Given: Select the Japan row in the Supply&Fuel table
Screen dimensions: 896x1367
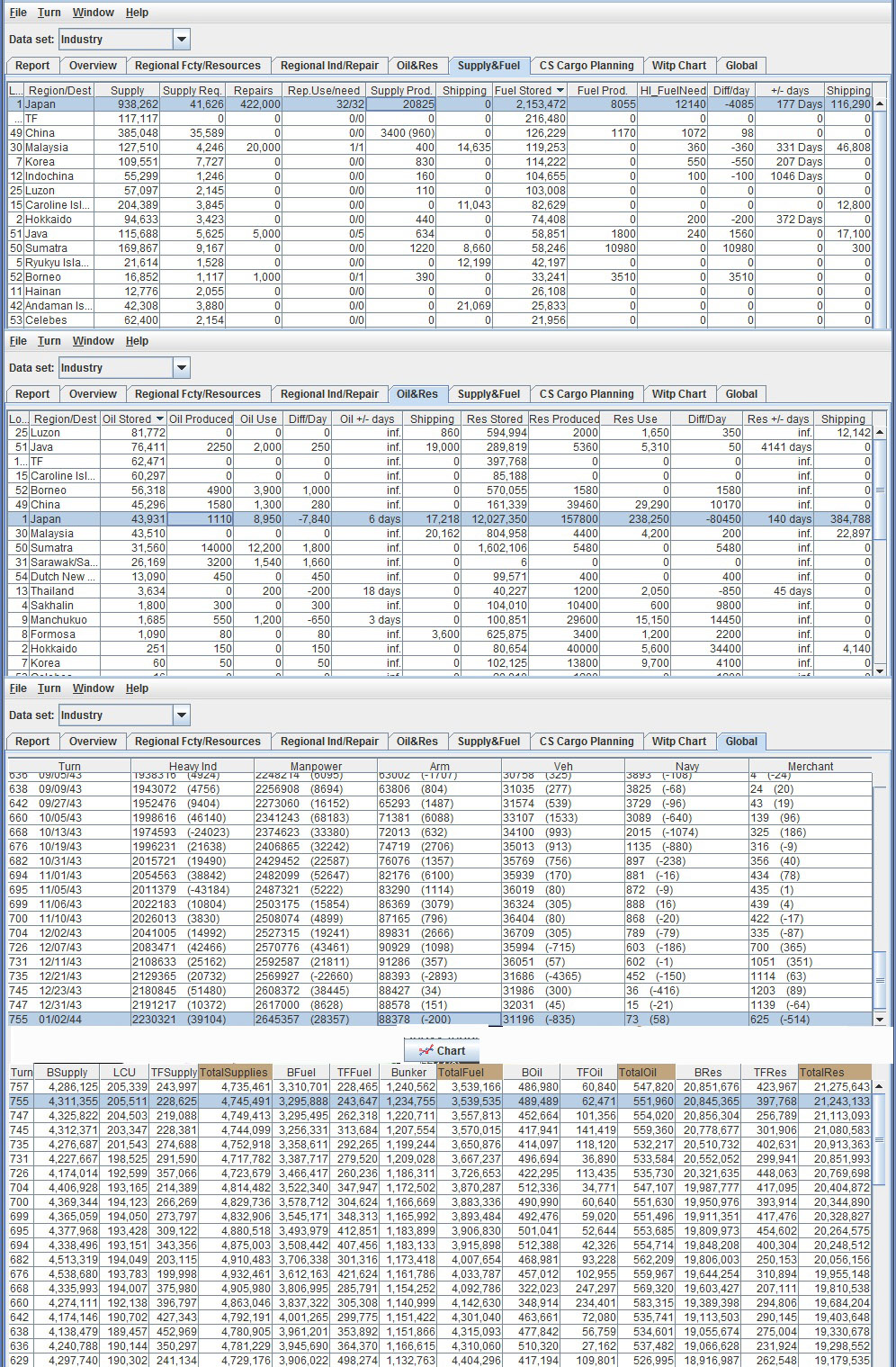Looking at the screenshot, I should 440,104.
